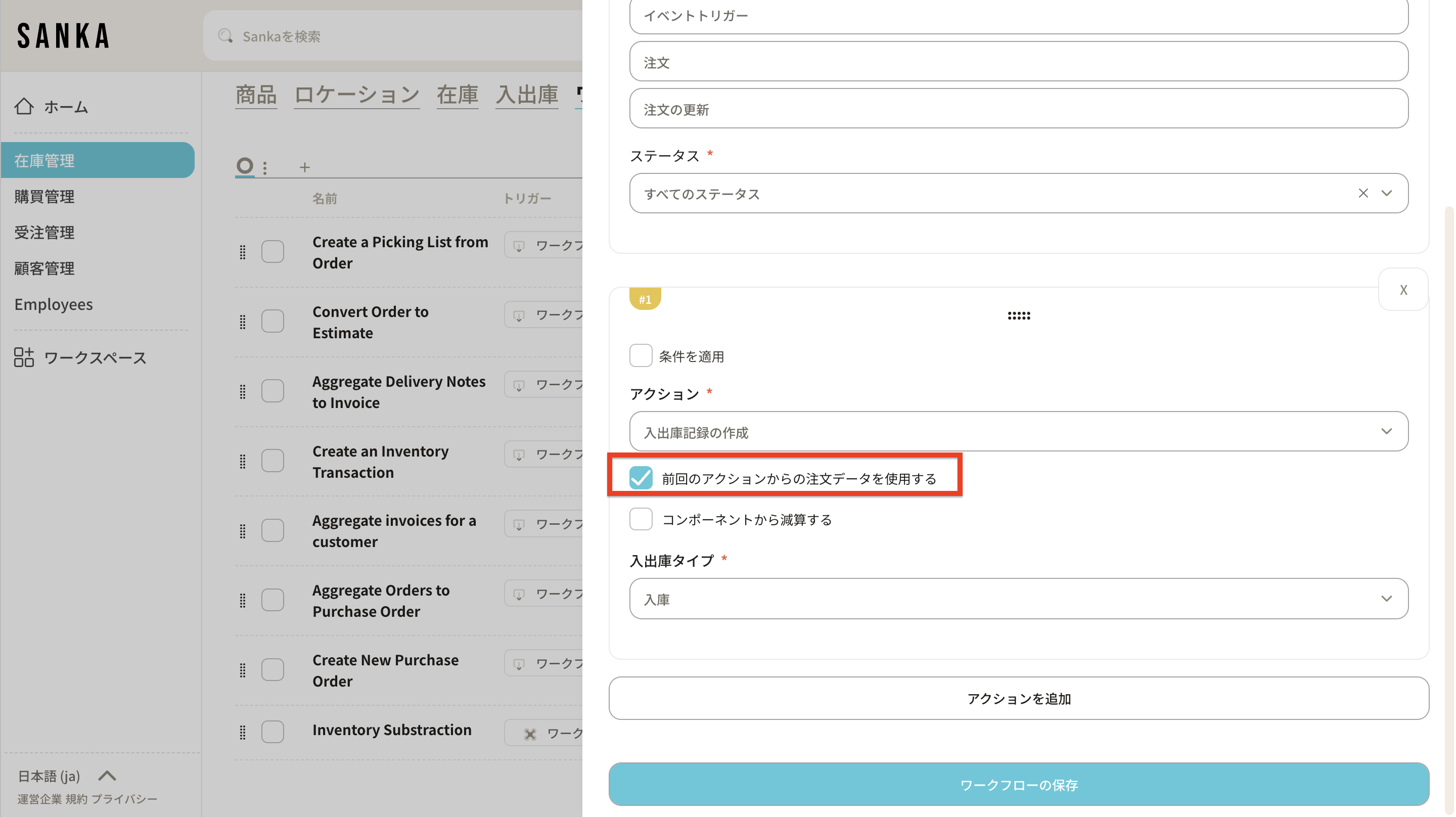Viewport: 1456px width, 817px height.
Task: Enable the 条件を適用 checkbox
Action: pos(641,355)
